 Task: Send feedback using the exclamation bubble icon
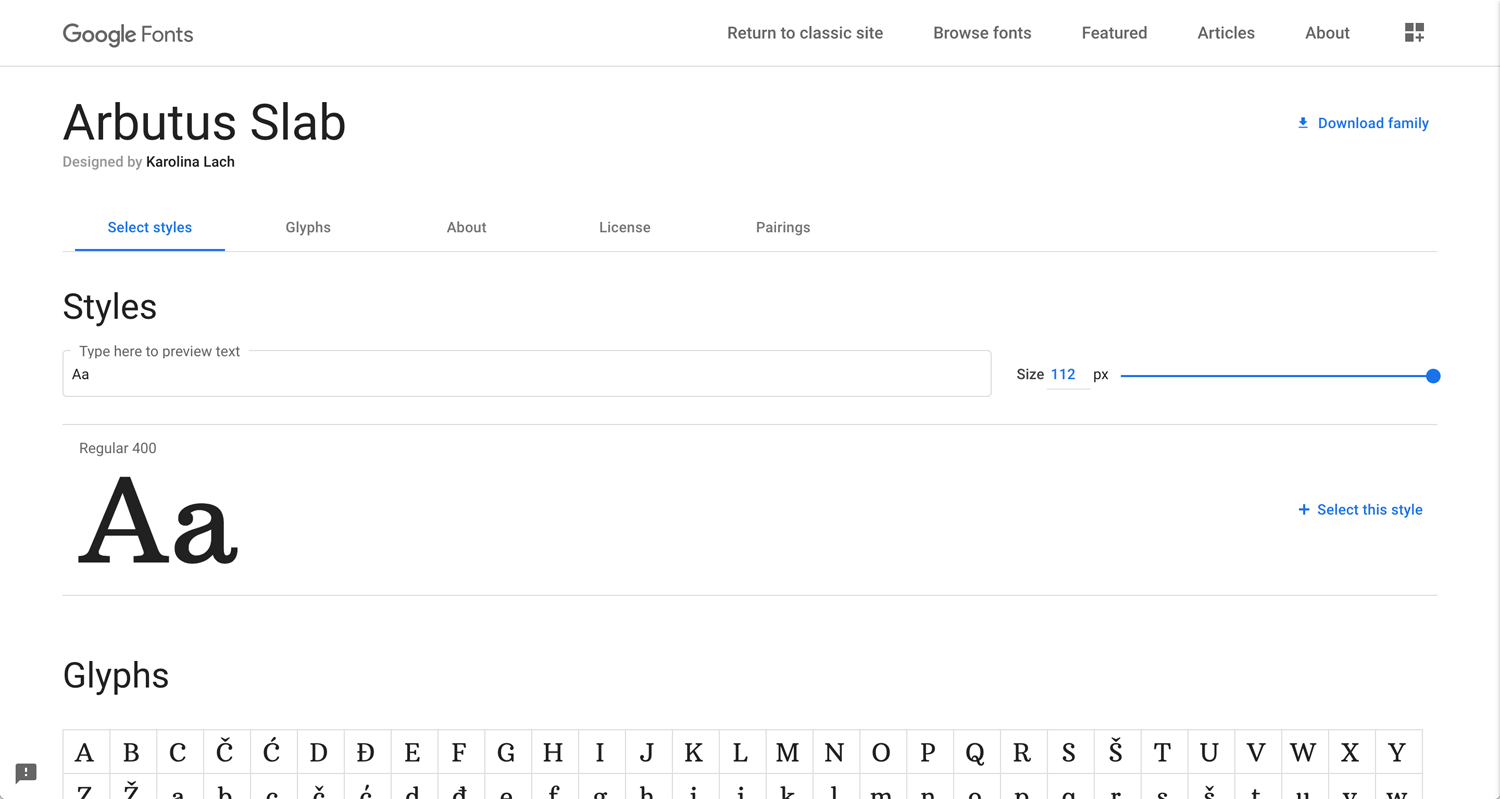tap(26, 773)
